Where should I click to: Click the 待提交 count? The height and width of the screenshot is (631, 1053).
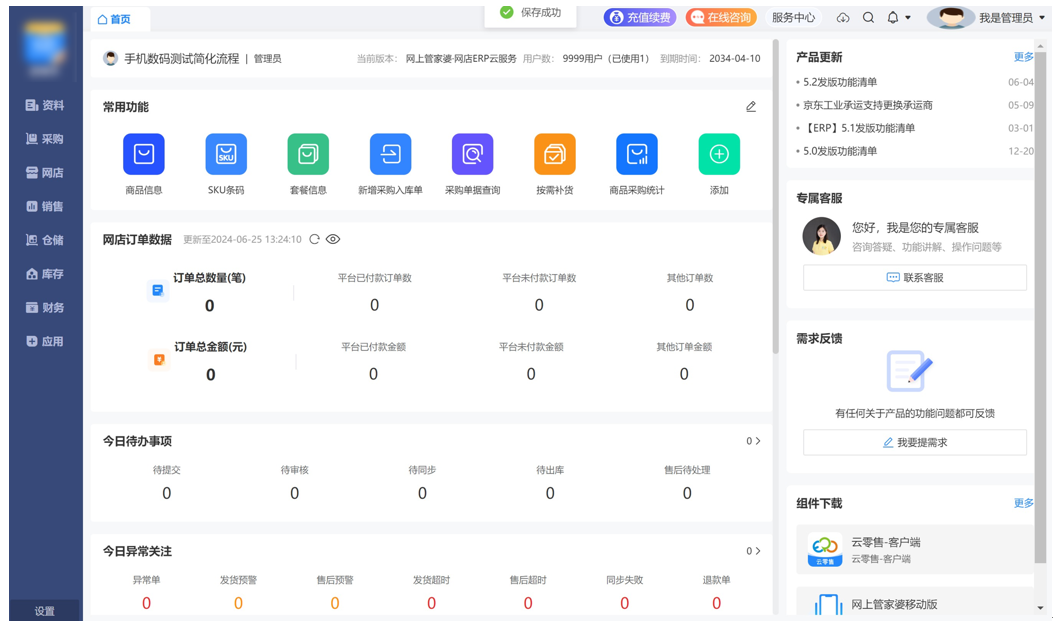coord(167,493)
